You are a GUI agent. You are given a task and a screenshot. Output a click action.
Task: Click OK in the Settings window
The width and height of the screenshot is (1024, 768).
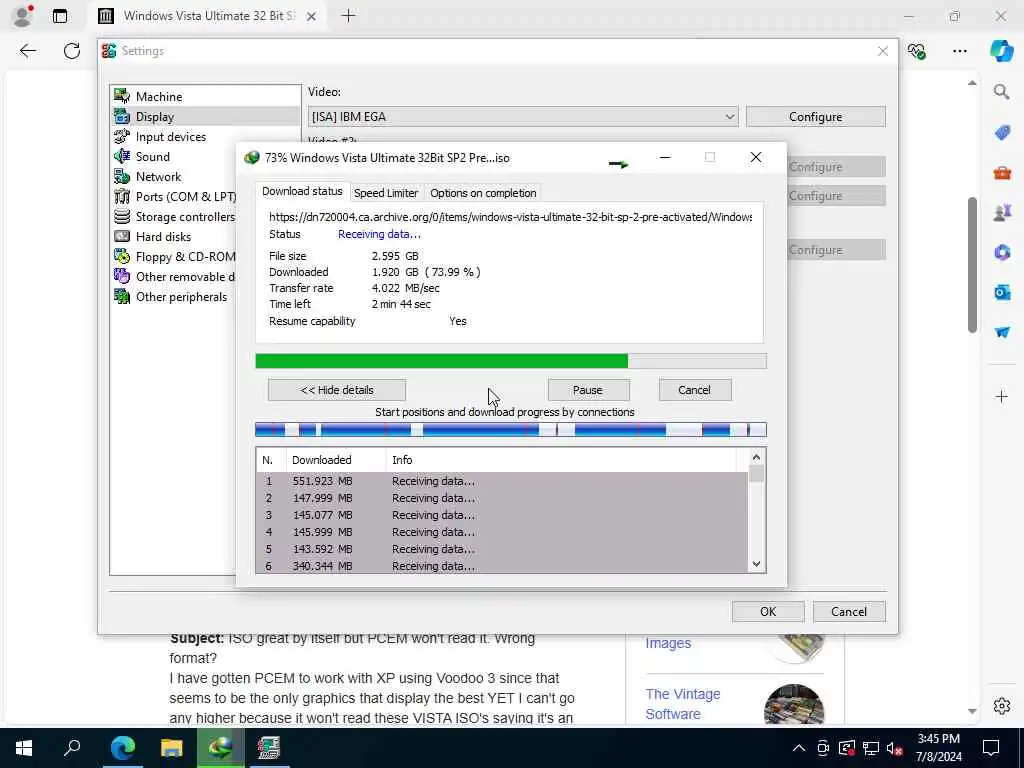click(768, 611)
